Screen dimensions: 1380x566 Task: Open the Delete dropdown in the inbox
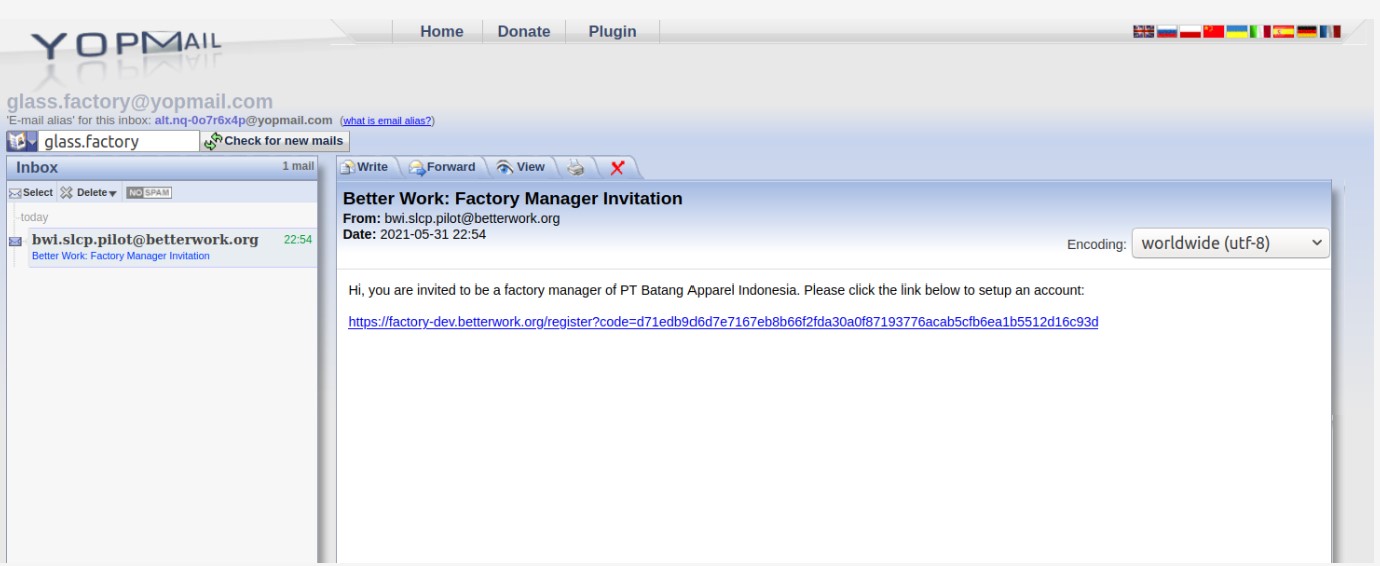(x=88, y=192)
